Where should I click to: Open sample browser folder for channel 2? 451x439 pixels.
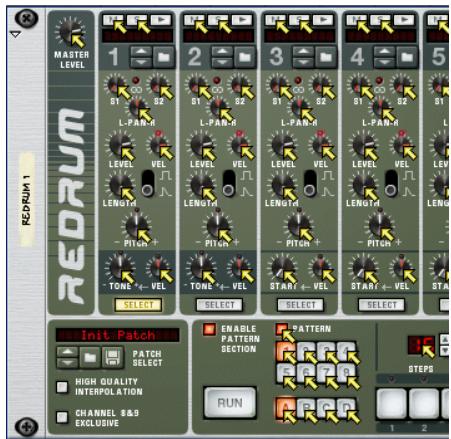point(245,57)
